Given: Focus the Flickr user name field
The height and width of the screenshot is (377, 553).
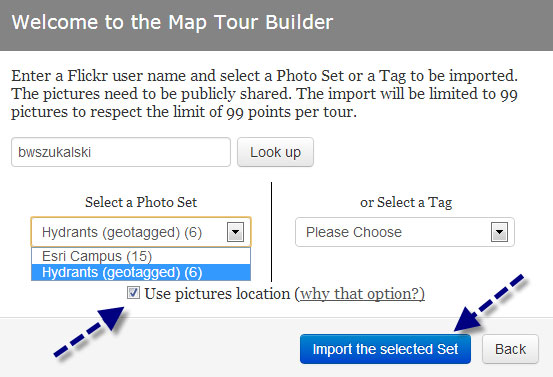Looking at the screenshot, I should [x=121, y=152].
